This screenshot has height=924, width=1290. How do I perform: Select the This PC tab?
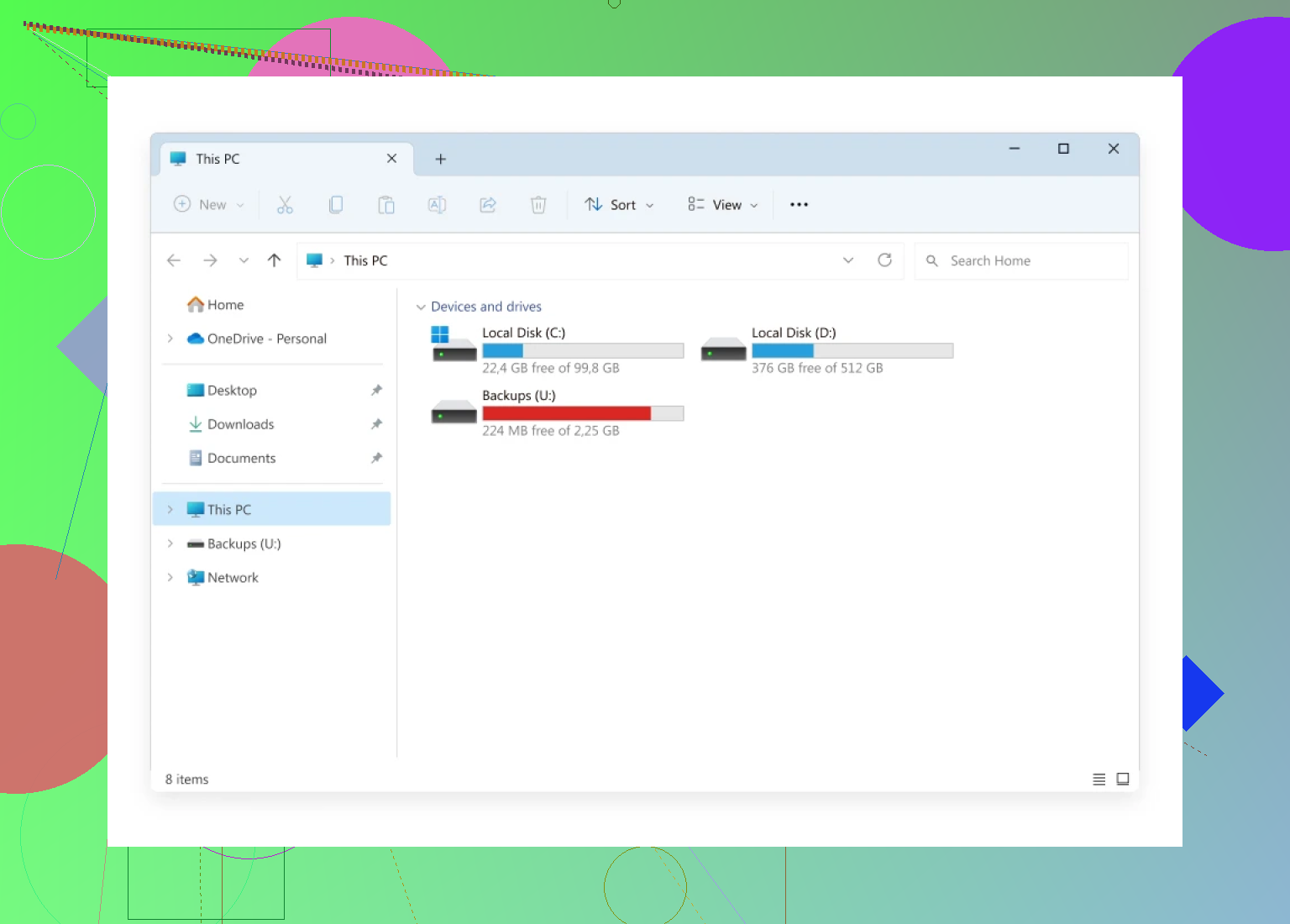[x=269, y=159]
